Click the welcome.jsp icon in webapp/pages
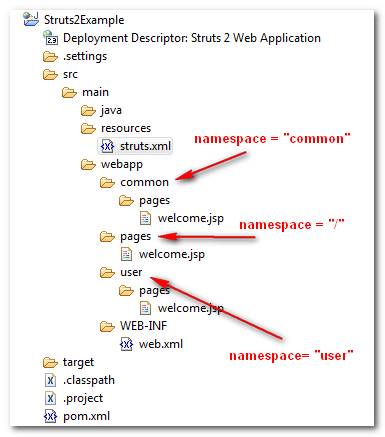The image size is (385, 437). 126,254
